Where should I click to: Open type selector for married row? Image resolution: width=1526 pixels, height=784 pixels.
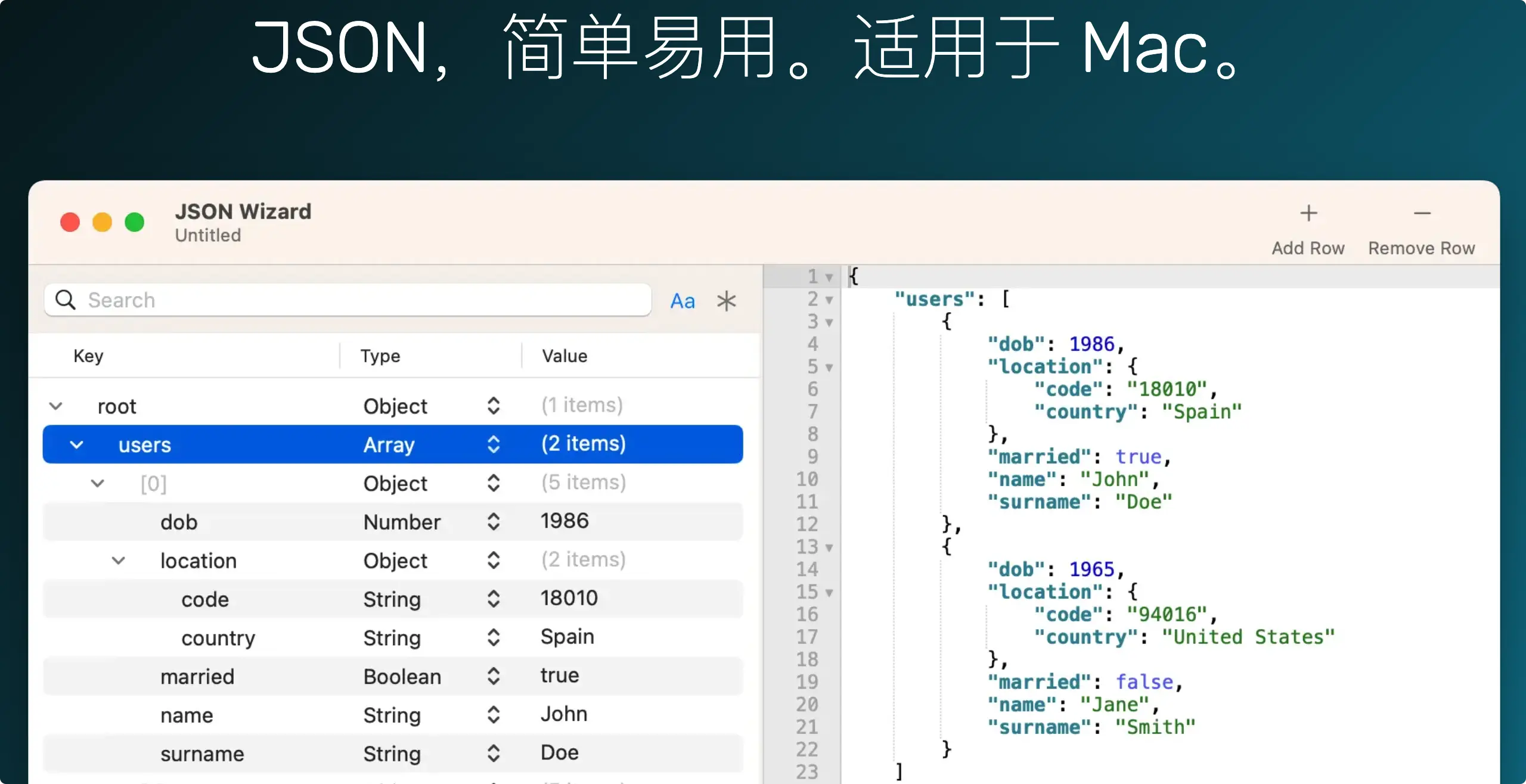tap(493, 676)
